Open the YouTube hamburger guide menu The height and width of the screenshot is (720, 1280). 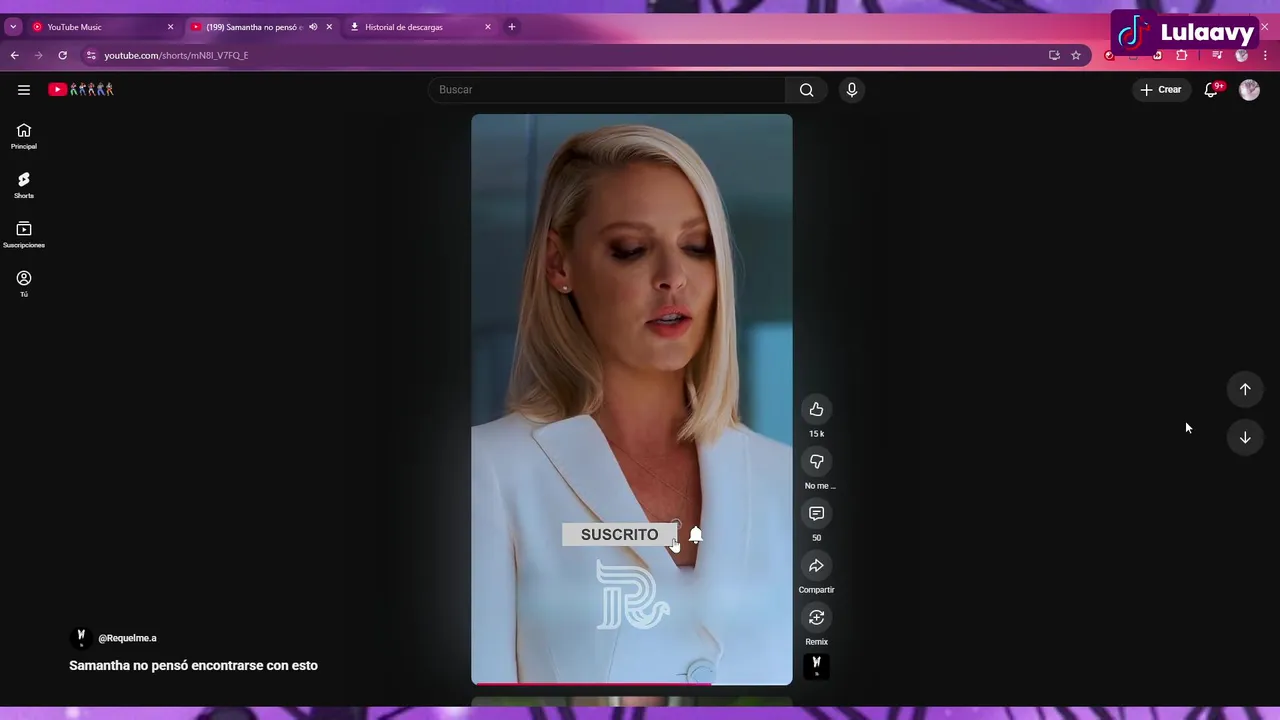click(x=24, y=90)
